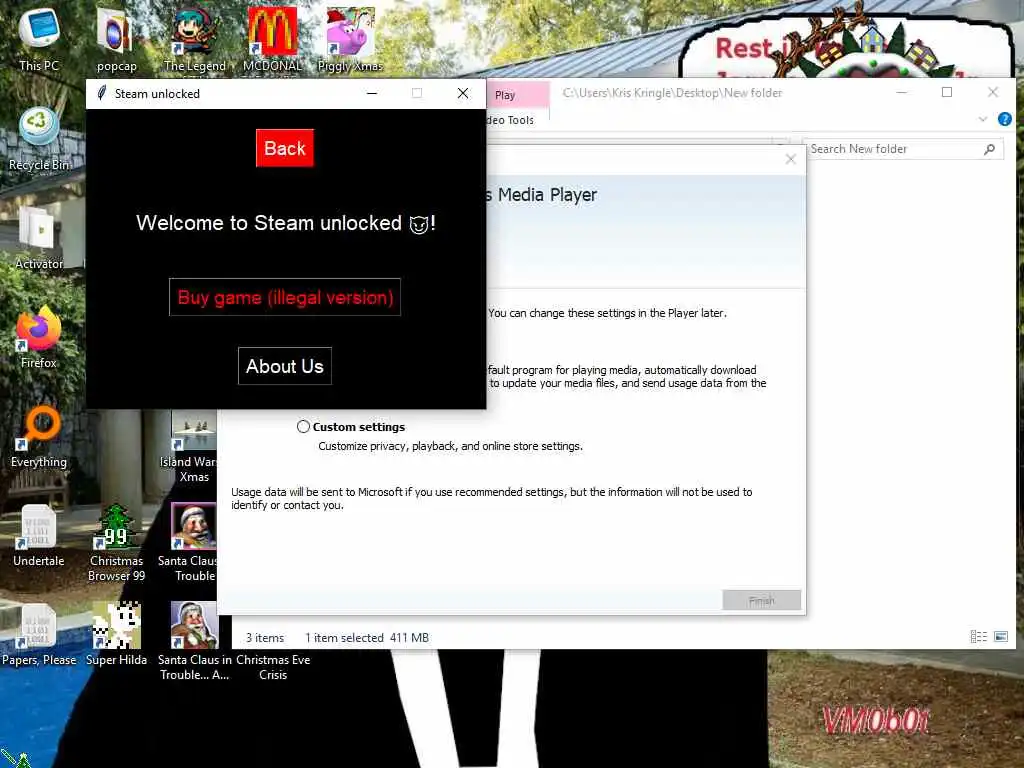Open the Recycle Bin

(x=39, y=138)
